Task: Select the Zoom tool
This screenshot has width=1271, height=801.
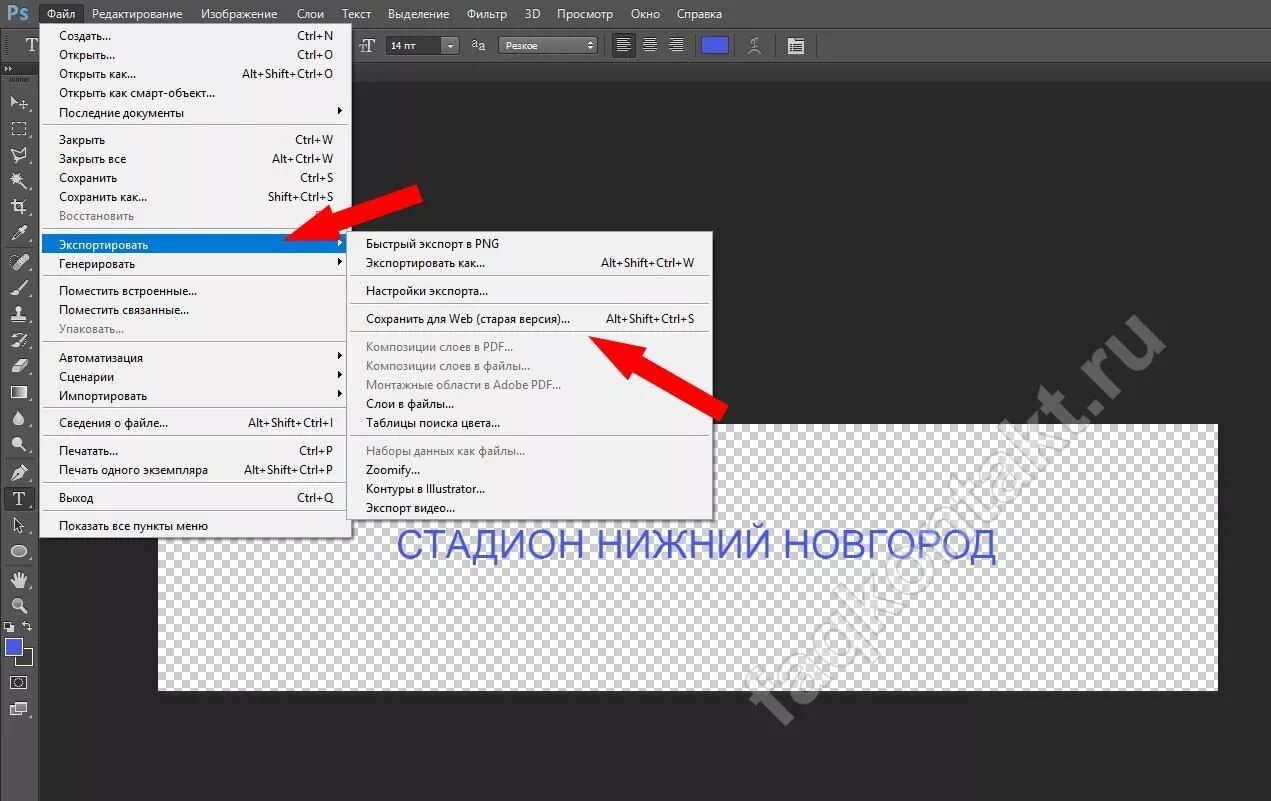Action: tap(19, 605)
